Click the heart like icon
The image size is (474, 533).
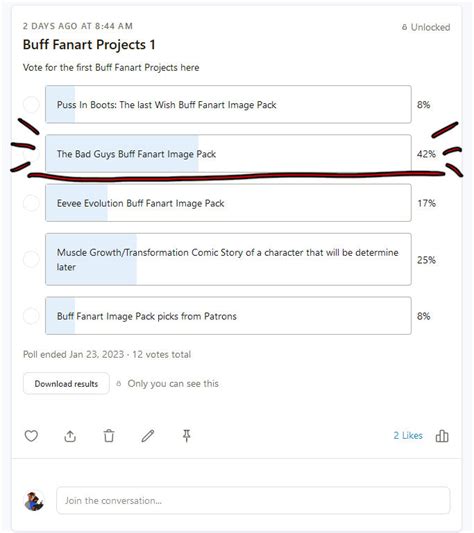click(x=31, y=436)
